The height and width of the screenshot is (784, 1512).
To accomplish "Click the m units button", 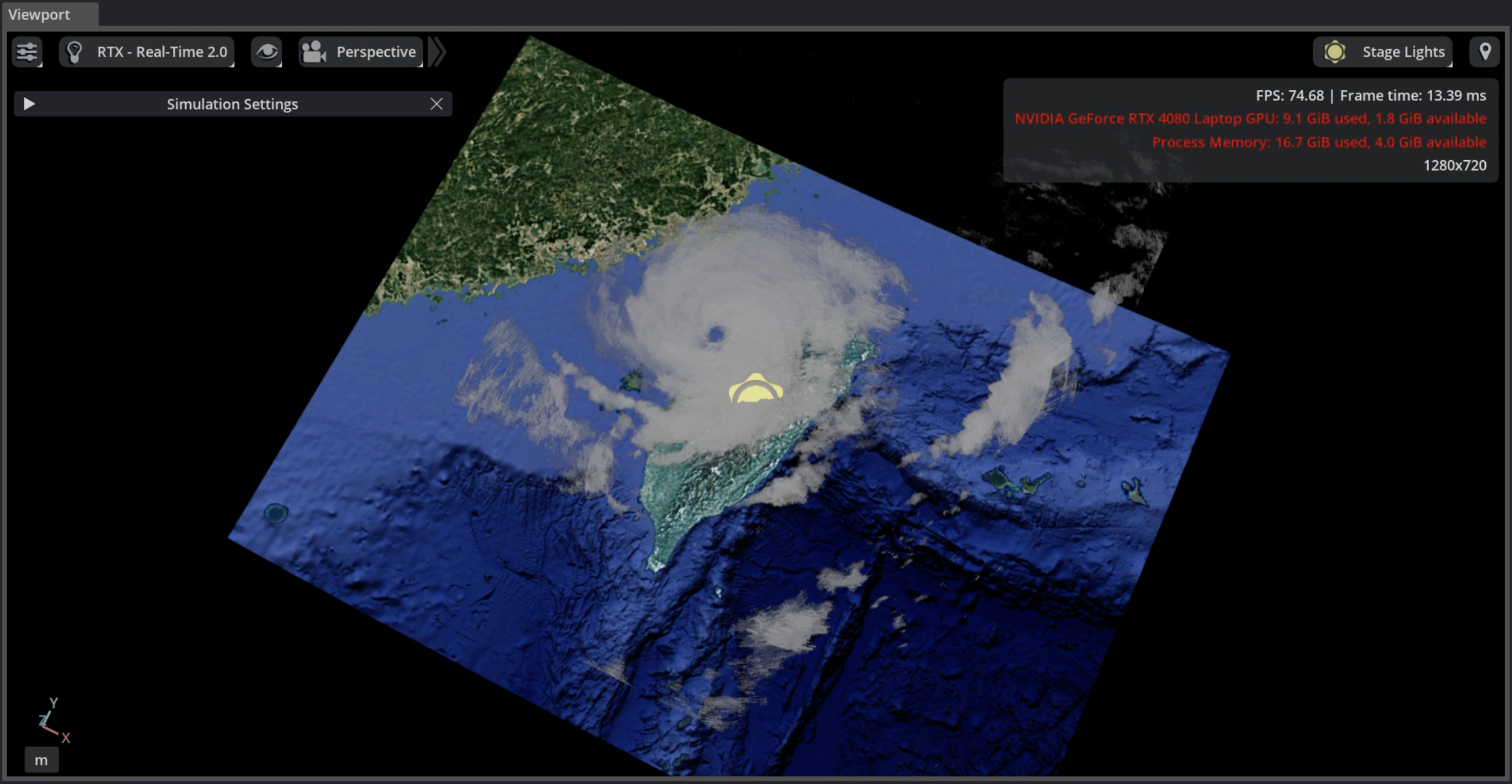I will pyautogui.click(x=41, y=760).
